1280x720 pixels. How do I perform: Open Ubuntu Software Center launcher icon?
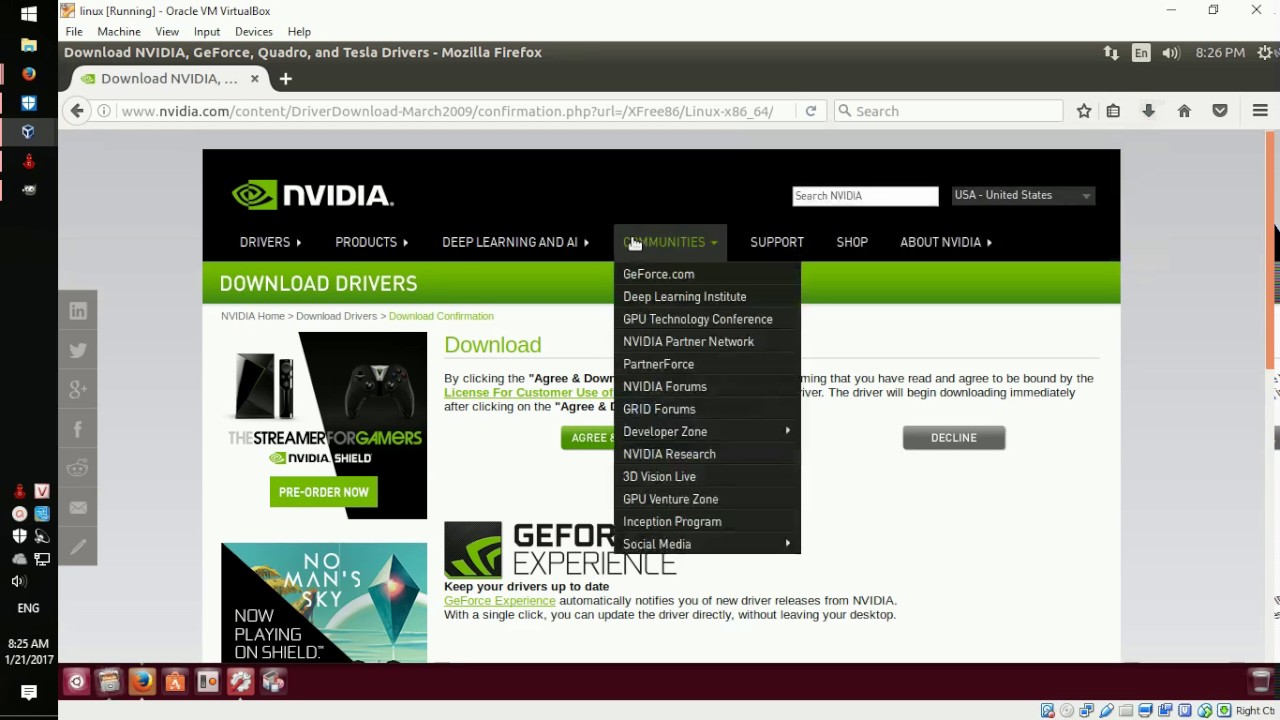[x=175, y=682]
